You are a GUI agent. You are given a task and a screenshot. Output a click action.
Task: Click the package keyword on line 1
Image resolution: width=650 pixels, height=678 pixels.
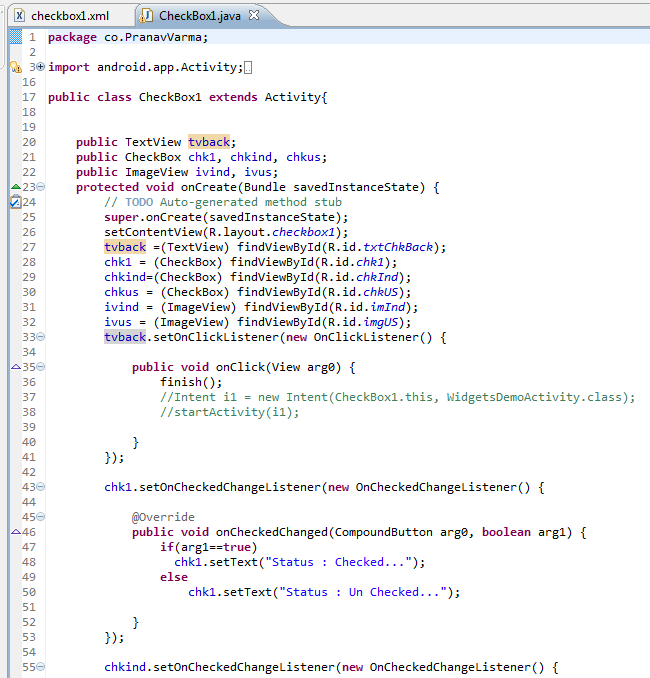pos(72,38)
